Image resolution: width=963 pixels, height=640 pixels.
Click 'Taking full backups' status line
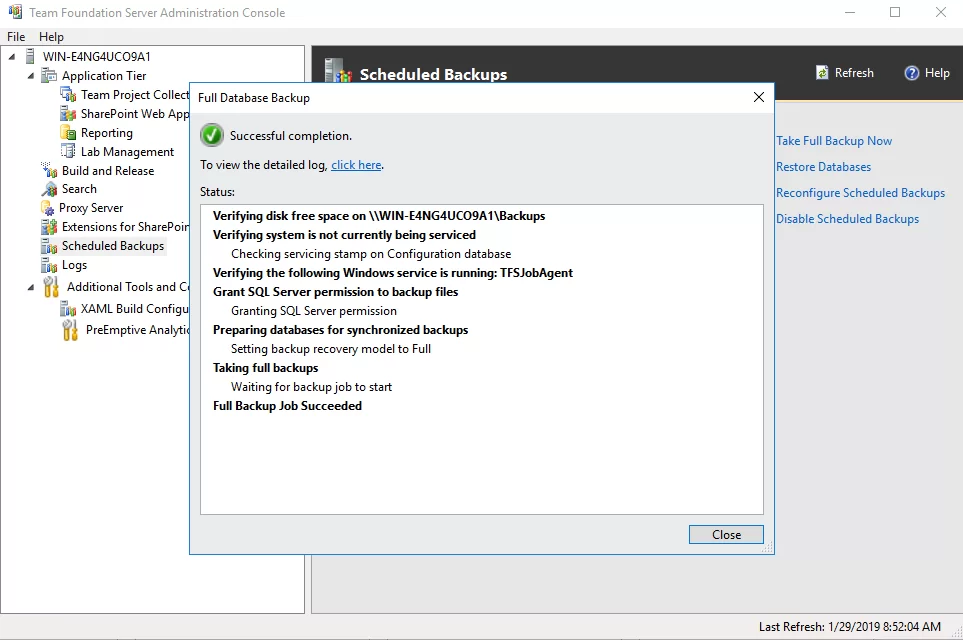tap(265, 368)
